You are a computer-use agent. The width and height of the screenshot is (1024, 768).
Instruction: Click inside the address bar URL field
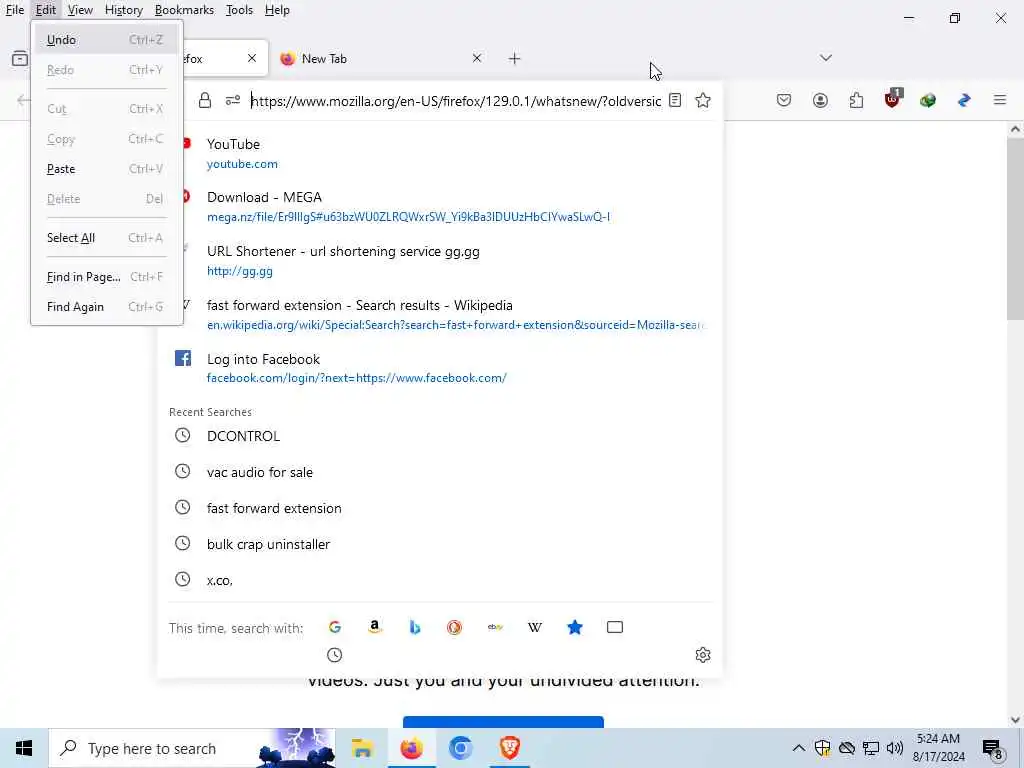(x=456, y=101)
